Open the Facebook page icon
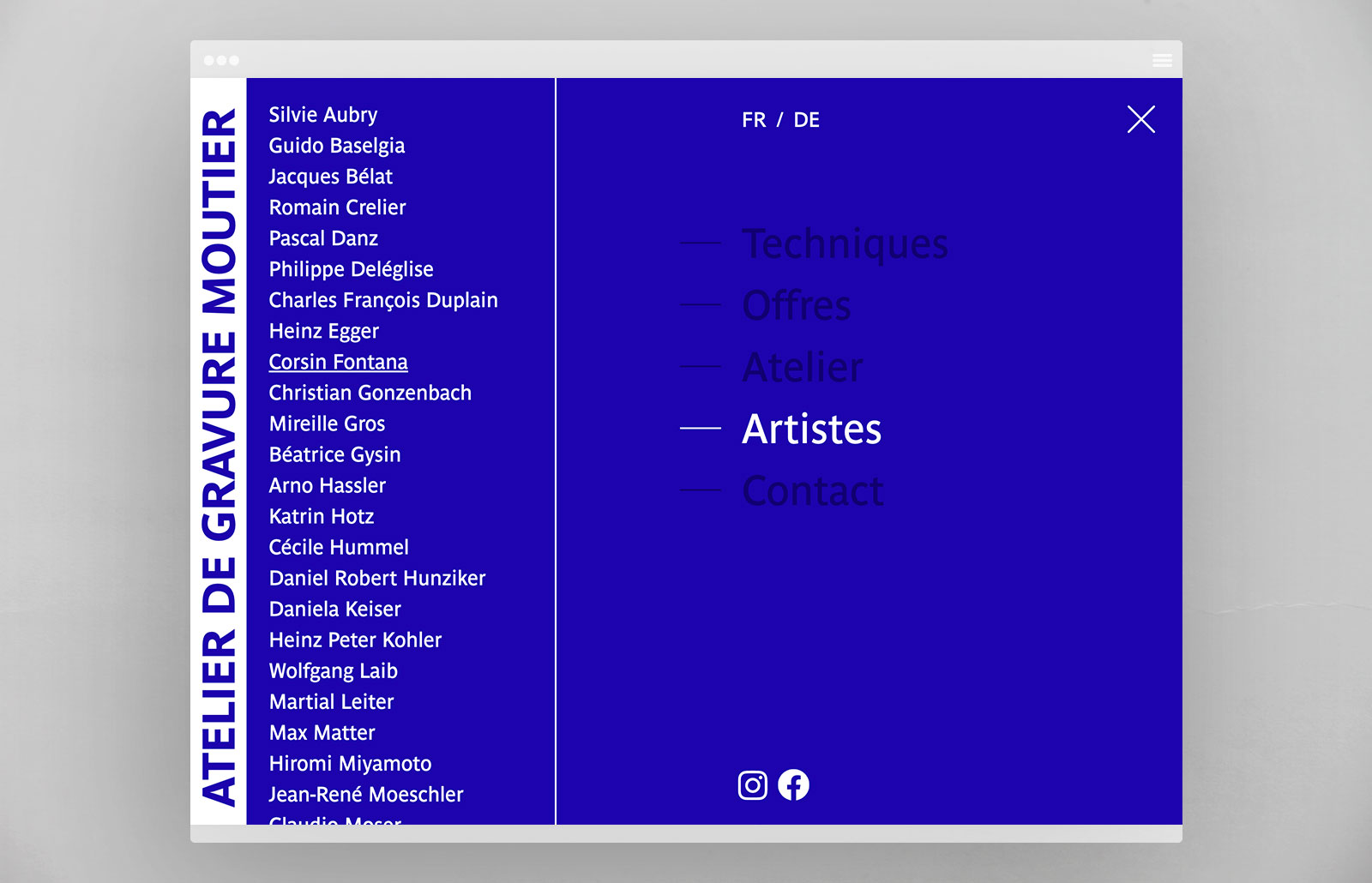Viewport: 1372px width, 883px height. pos(793,785)
